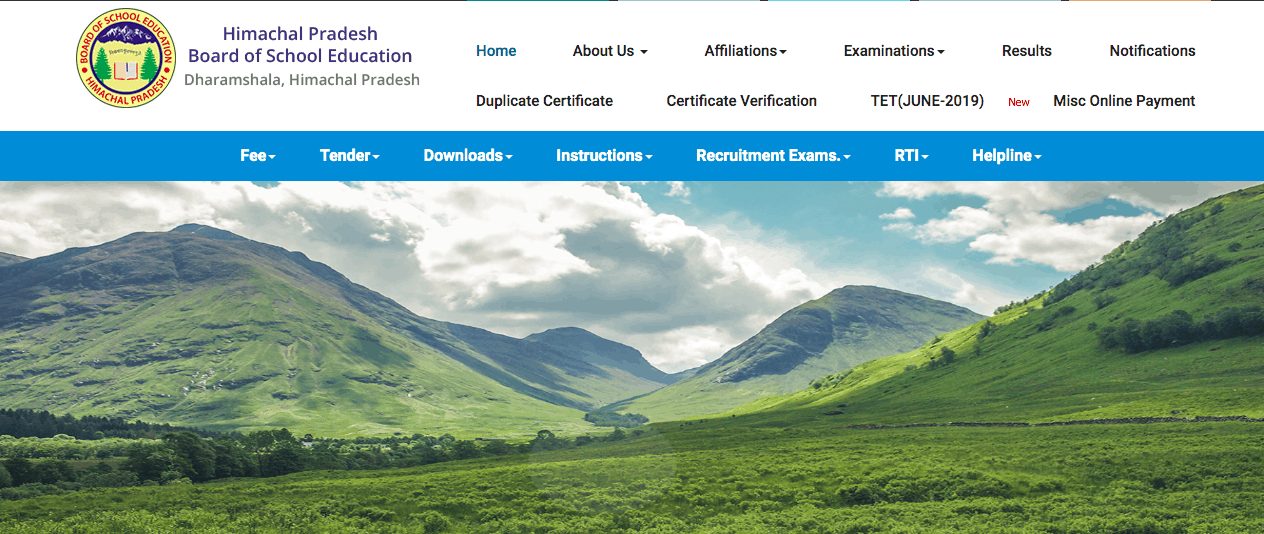Expand the About Us dropdown menu
The height and width of the screenshot is (534, 1264).
(x=610, y=51)
